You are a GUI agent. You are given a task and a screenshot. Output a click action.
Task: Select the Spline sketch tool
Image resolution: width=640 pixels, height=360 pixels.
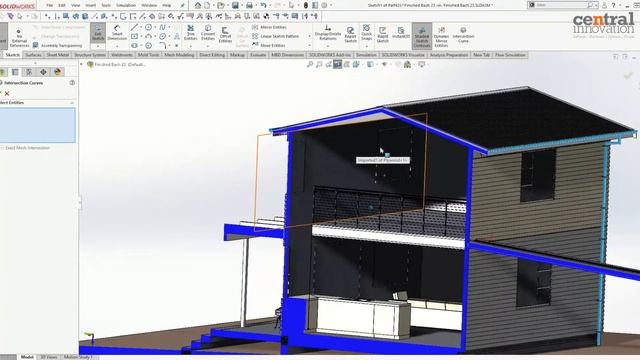point(162,27)
